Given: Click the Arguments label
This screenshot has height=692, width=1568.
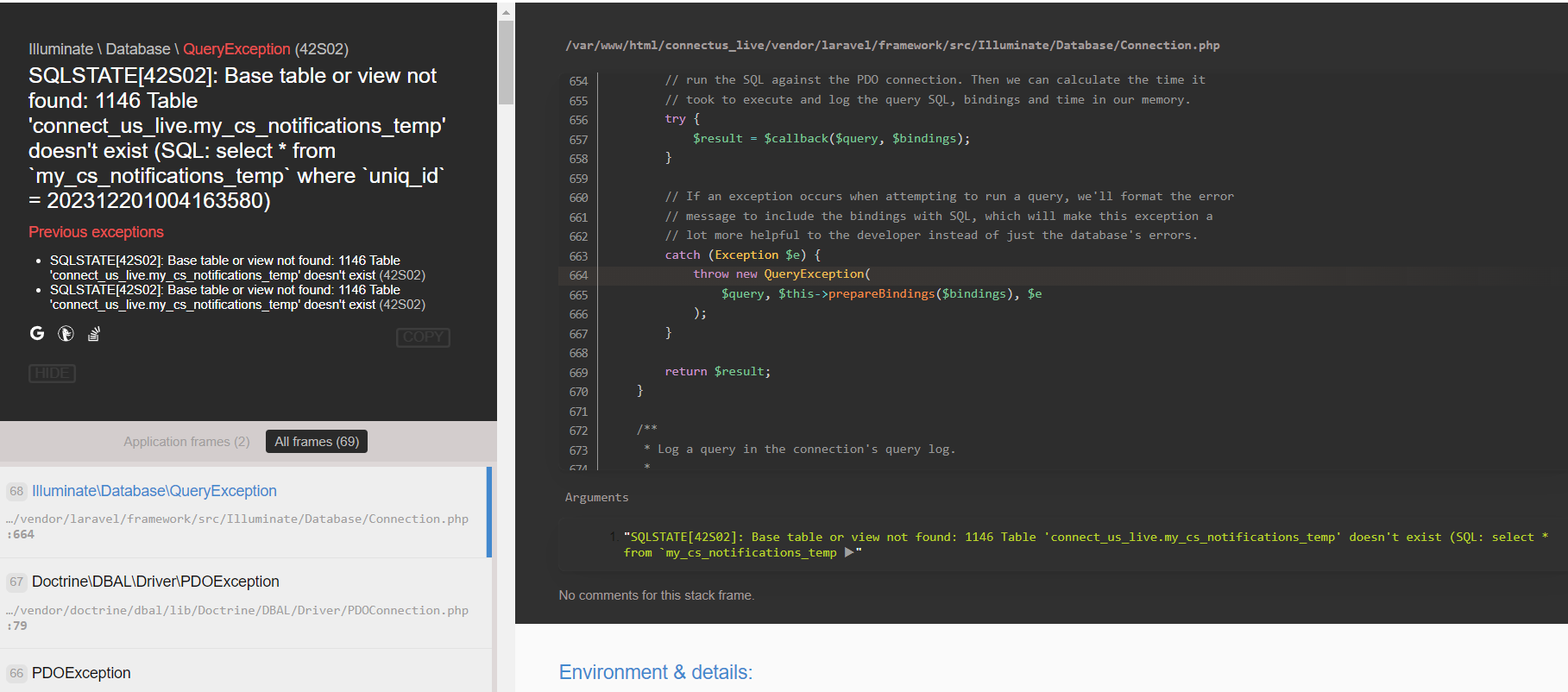Looking at the screenshot, I should tap(596, 497).
